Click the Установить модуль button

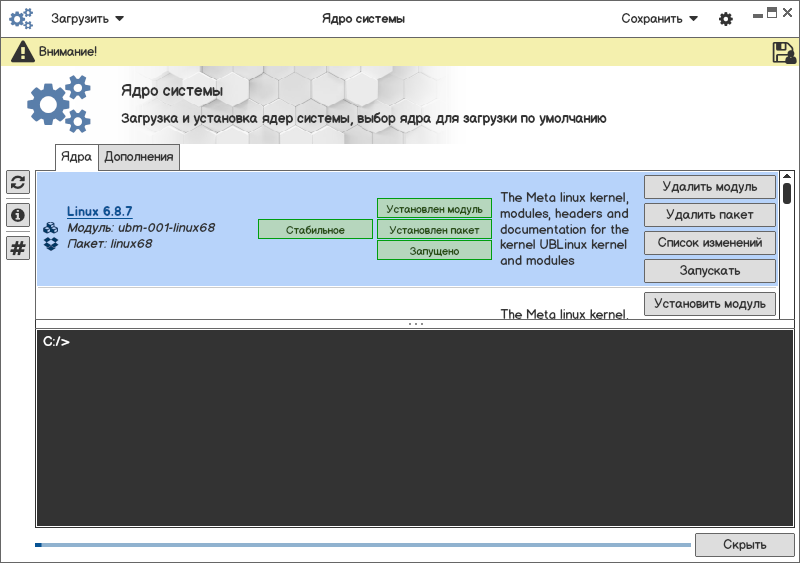[x=710, y=304]
